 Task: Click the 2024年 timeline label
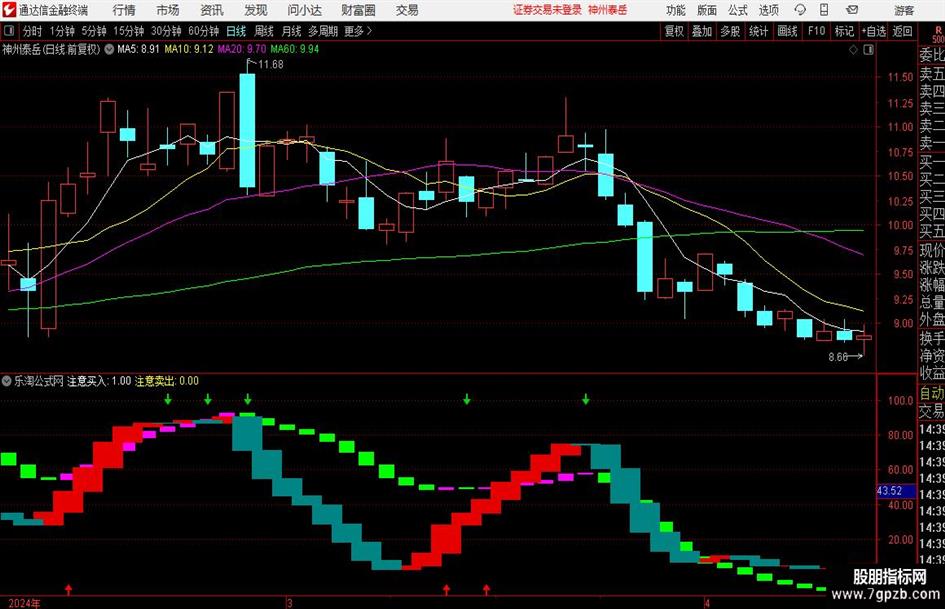click(24, 604)
